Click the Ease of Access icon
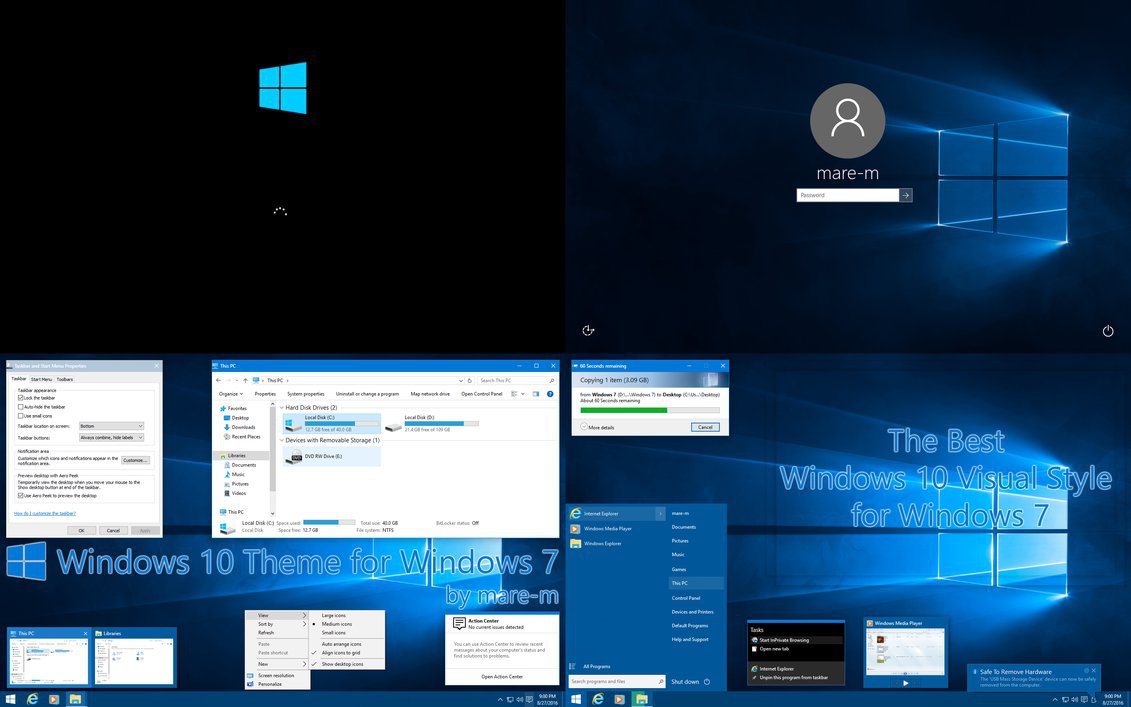Viewport: 1131px width, 707px height. (589, 331)
